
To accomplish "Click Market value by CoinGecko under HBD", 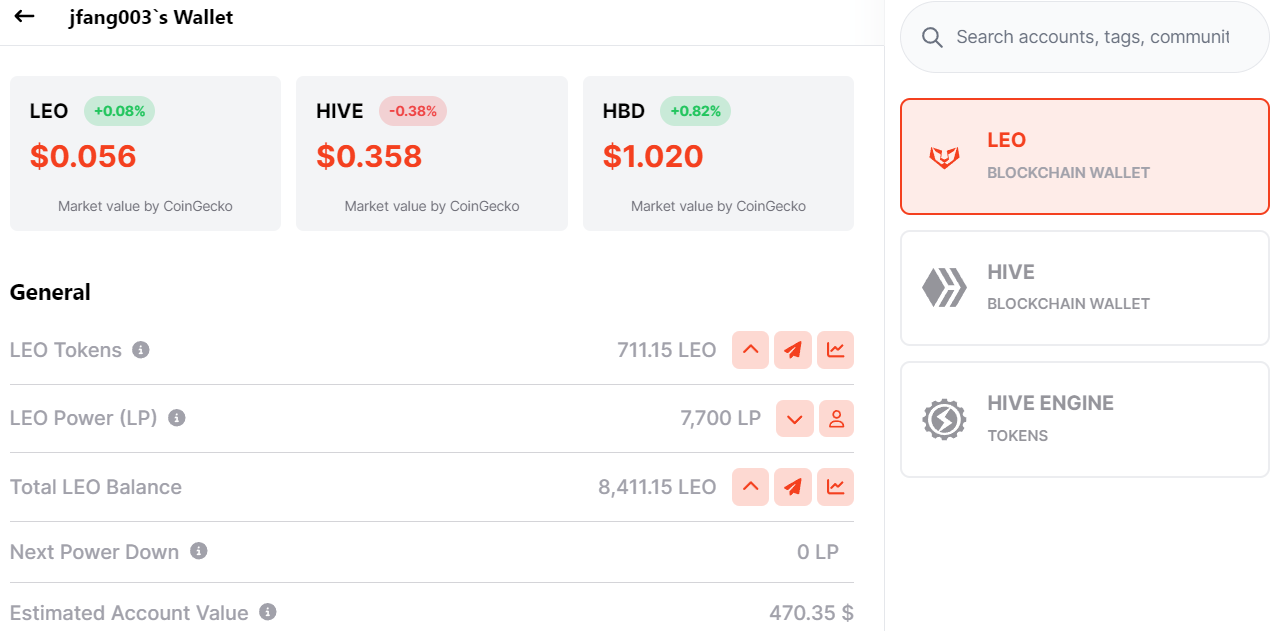I will click(718, 206).
